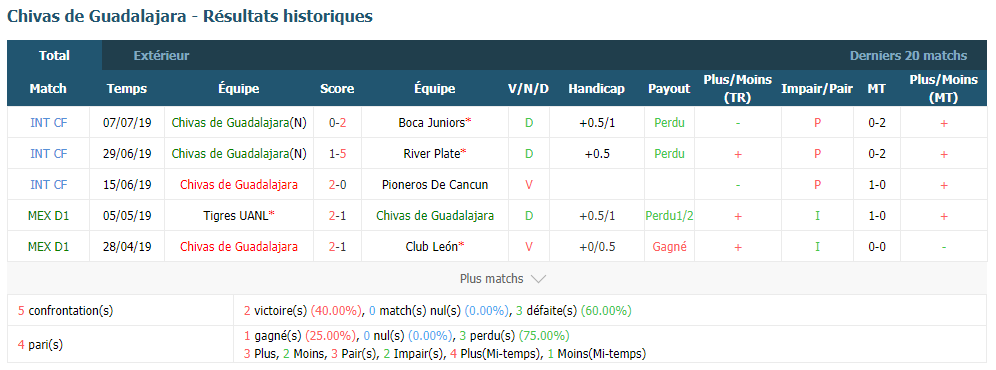Select MEX D1 league on 05/05/19 row
This screenshot has height=370, width=996.
click(x=48, y=216)
